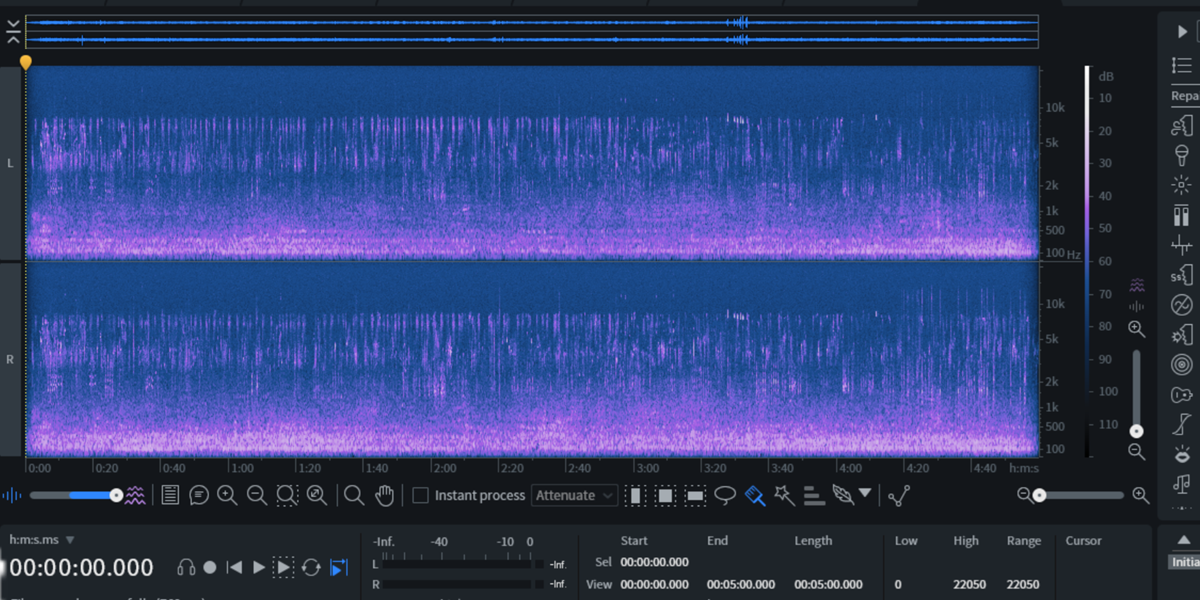Open the markers and regions list icon
The image size is (1200, 600).
pyautogui.click(x=170, y=495)
